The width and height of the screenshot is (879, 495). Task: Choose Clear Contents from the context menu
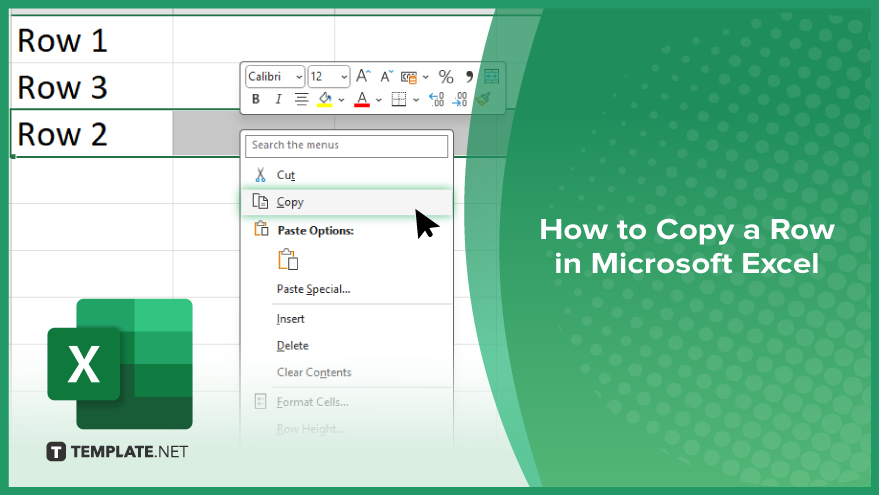[346, 373]
